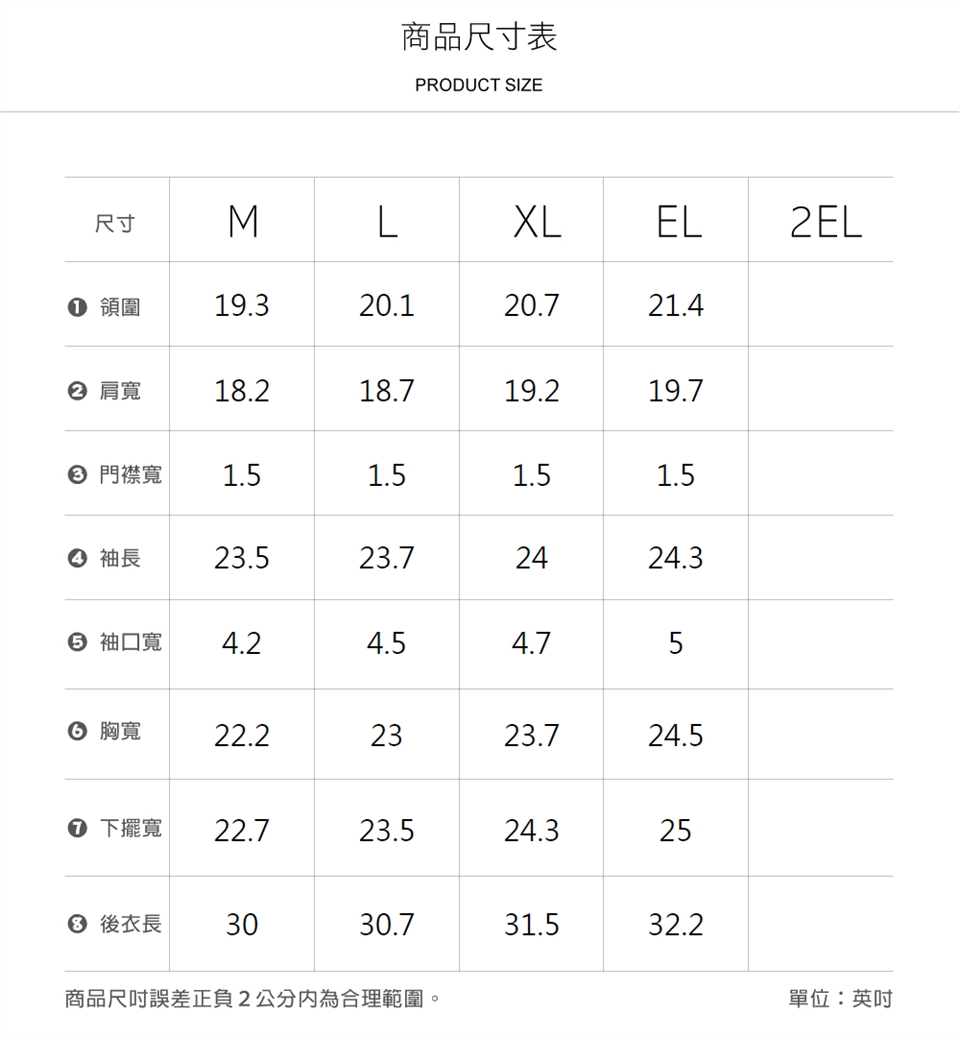
Task: Click the 尺寸 header cell
Action: click(115, 224)
